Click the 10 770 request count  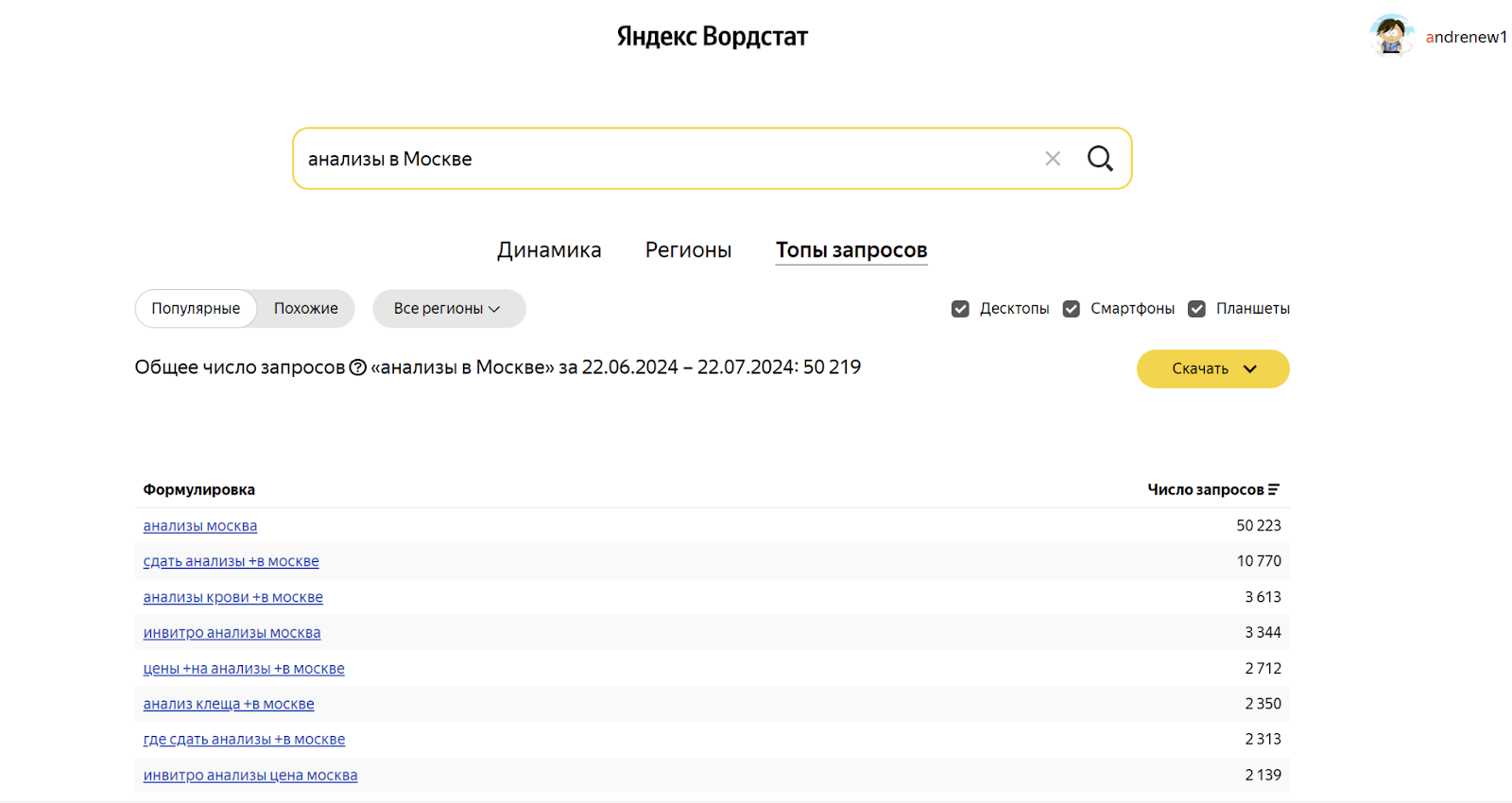[1259, 561]
